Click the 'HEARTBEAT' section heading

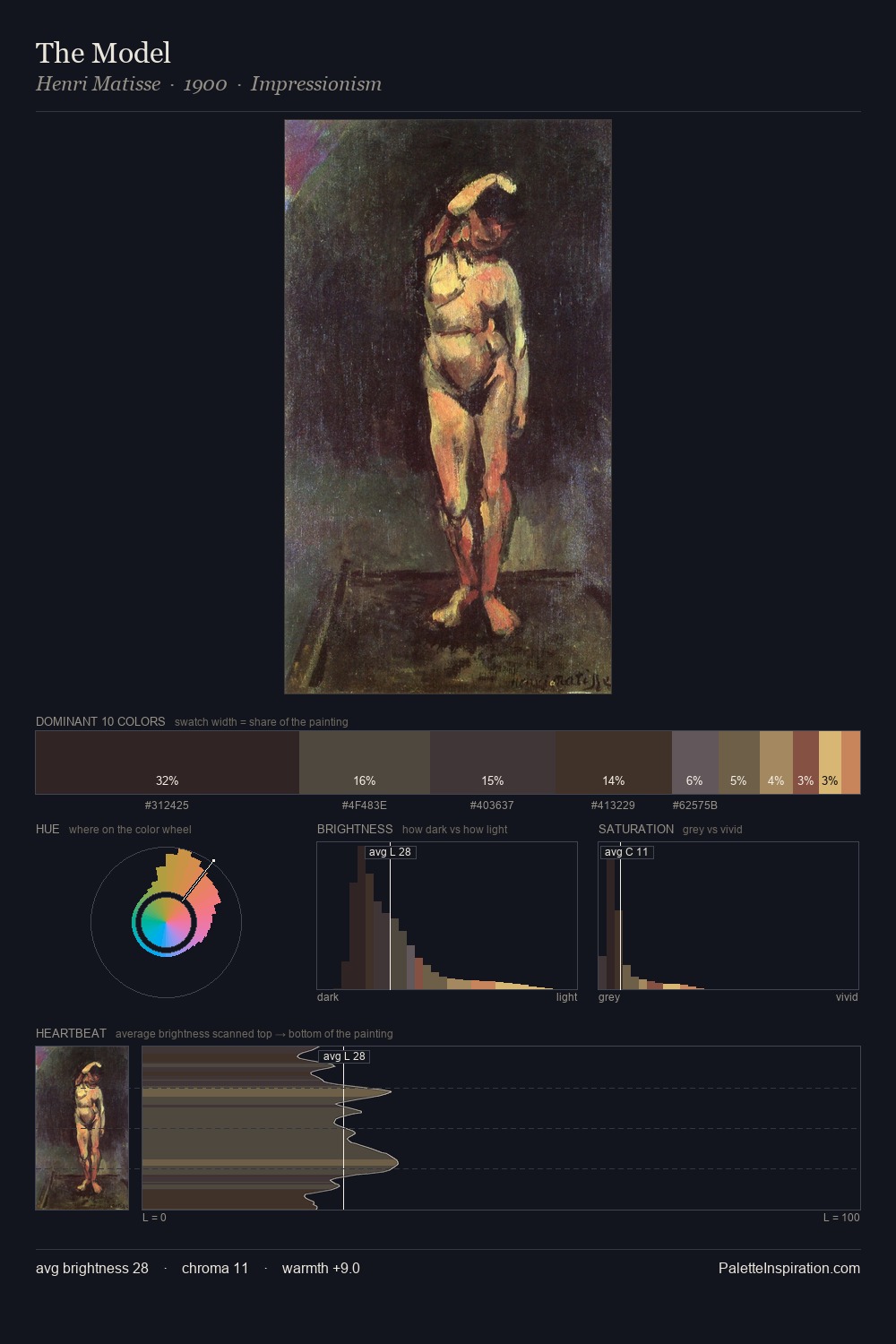click(x=71, y=1033)
